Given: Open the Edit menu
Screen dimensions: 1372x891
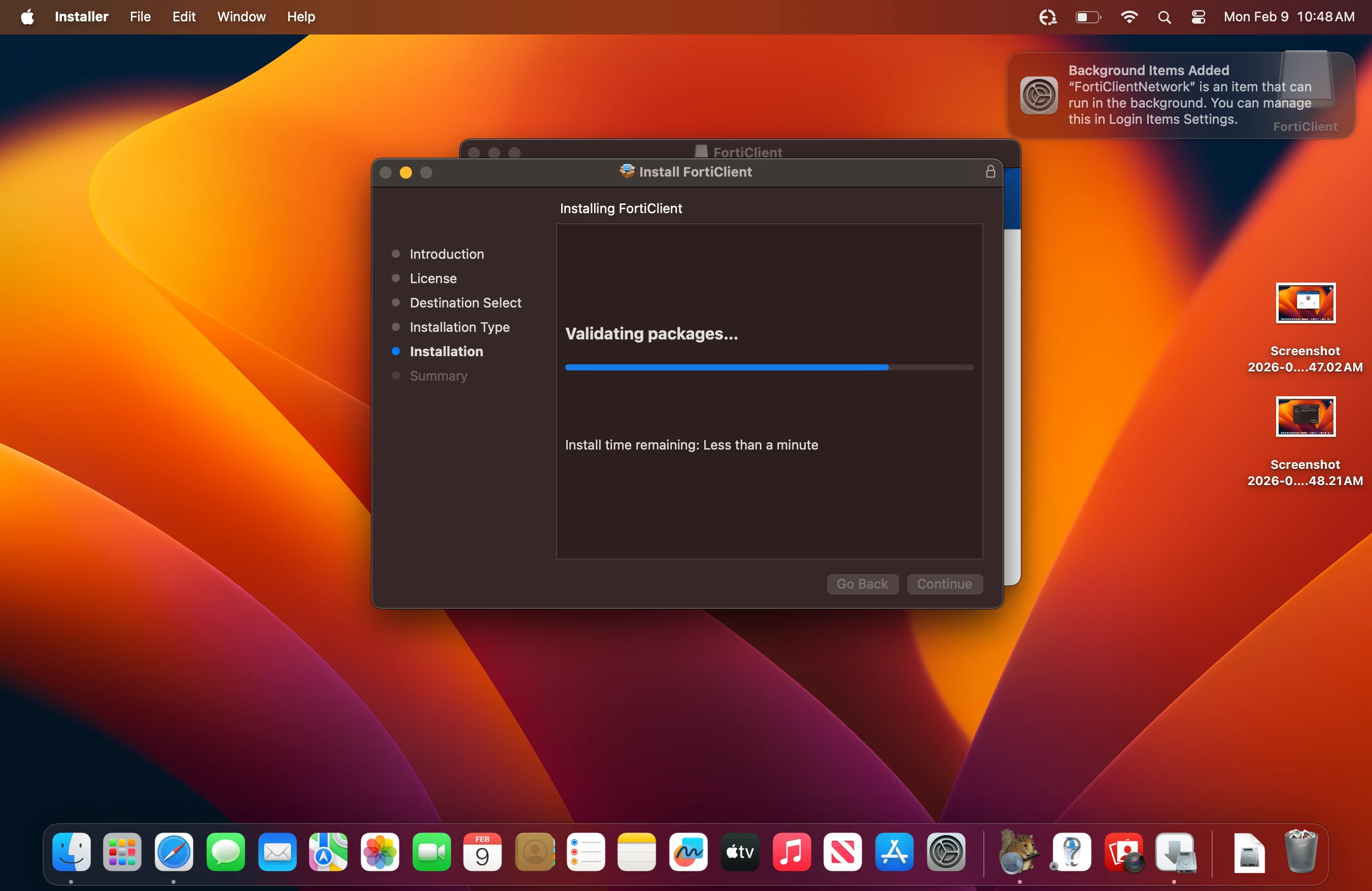Looking at the screenshot, I should [184, 17].
